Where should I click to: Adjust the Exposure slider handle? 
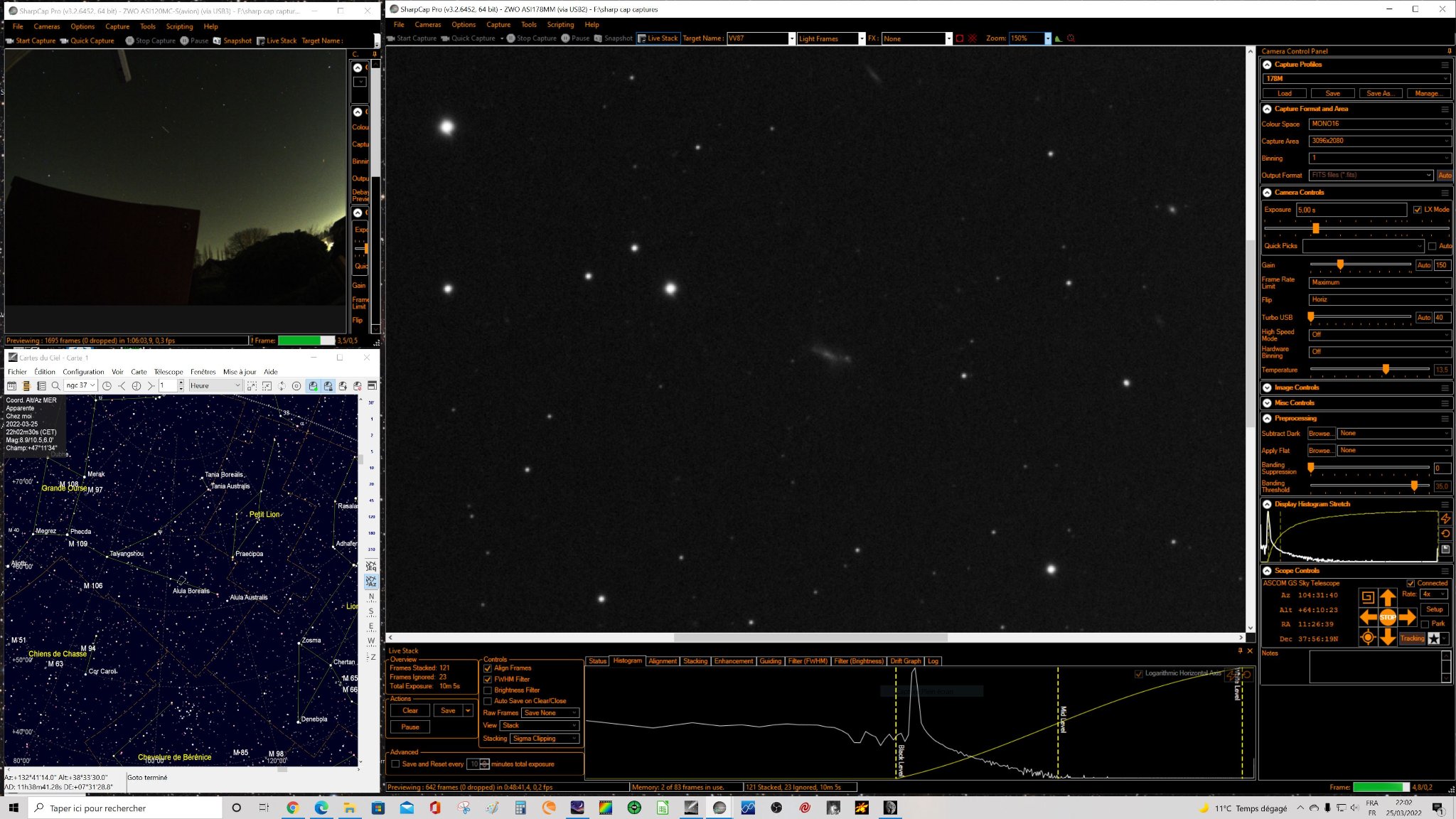click(x=1315, y=228)
